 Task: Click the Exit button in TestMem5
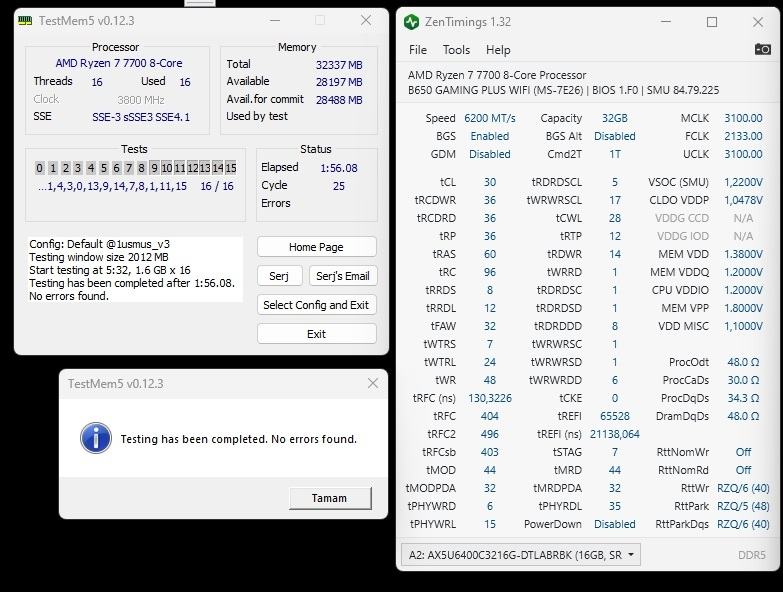pyautogui.click(x=317, y=334)
